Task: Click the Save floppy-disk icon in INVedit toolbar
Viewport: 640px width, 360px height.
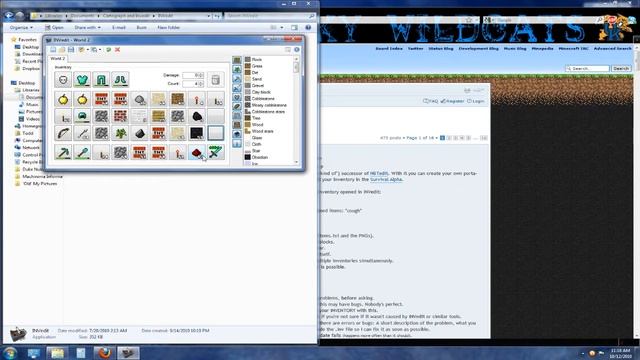Action: (71, 49)
